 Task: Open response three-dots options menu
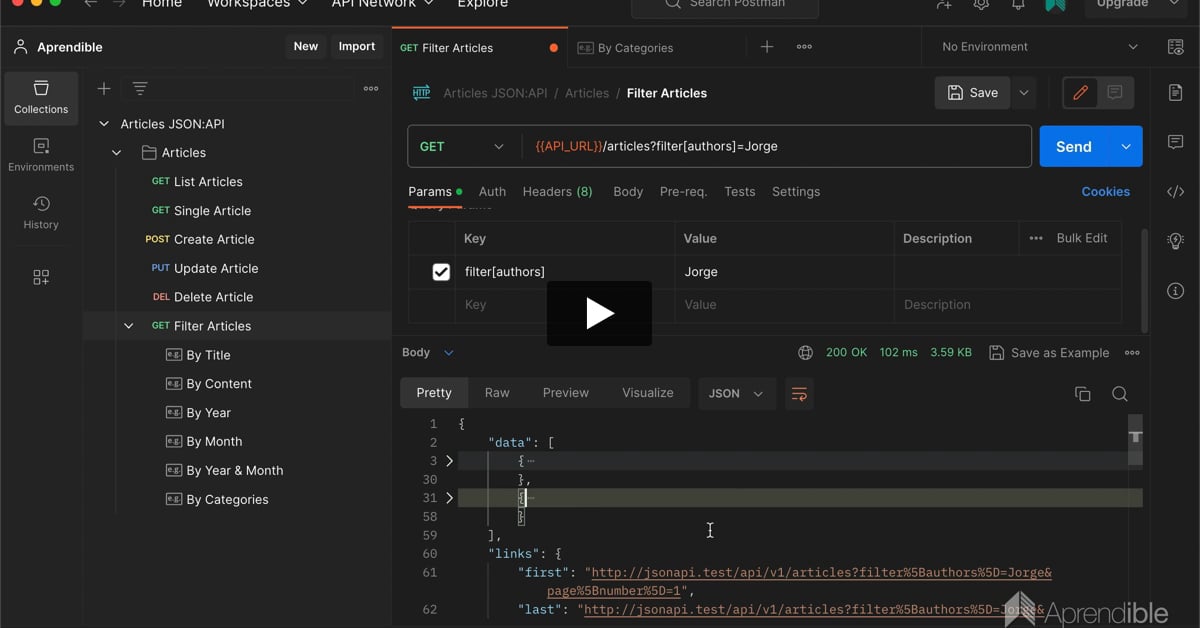[x=1132, y=353]
